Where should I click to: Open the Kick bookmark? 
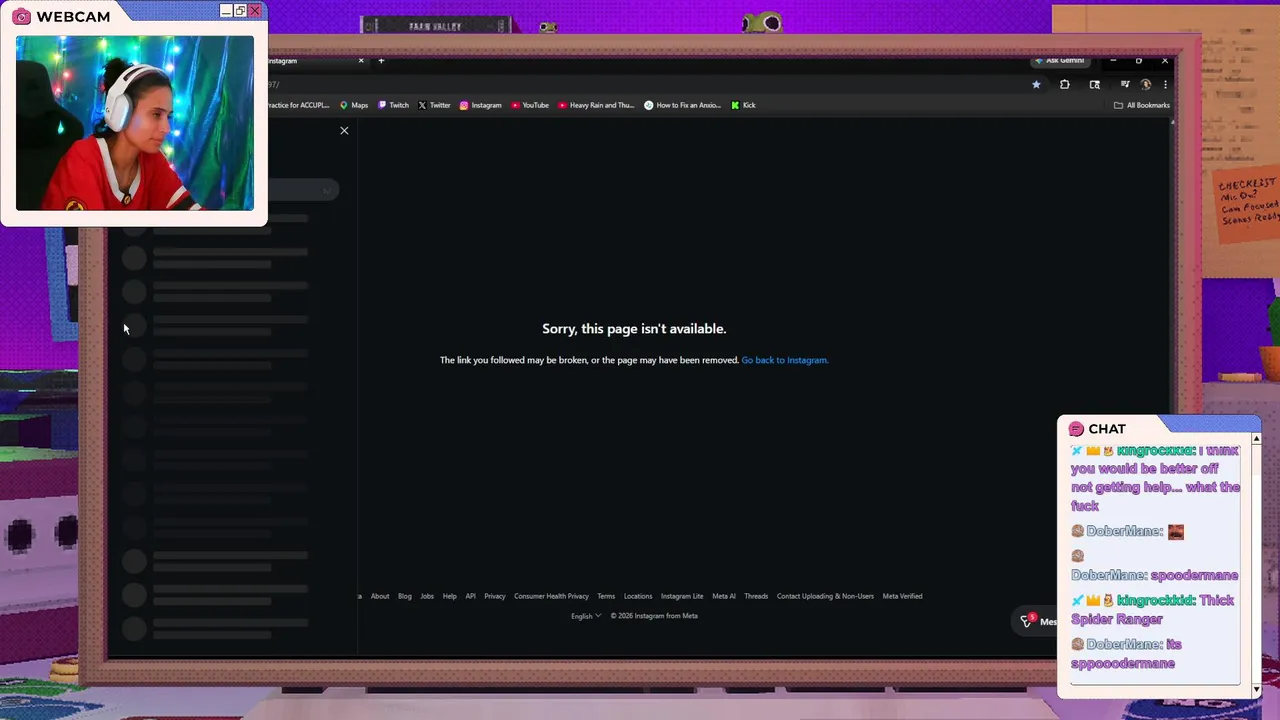click(x=743, y=105)
